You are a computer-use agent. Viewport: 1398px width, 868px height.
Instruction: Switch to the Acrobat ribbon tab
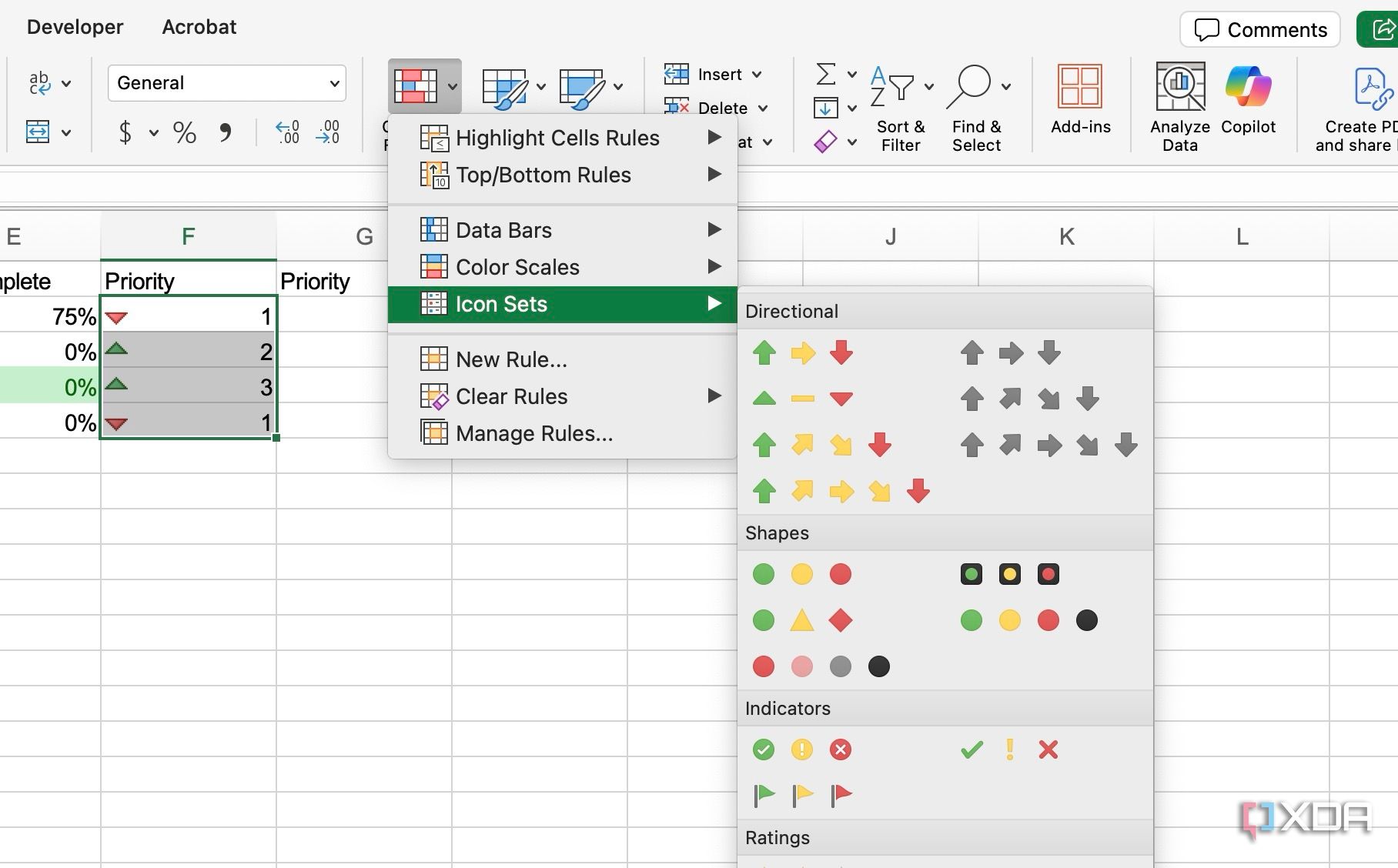coord(199,27)
